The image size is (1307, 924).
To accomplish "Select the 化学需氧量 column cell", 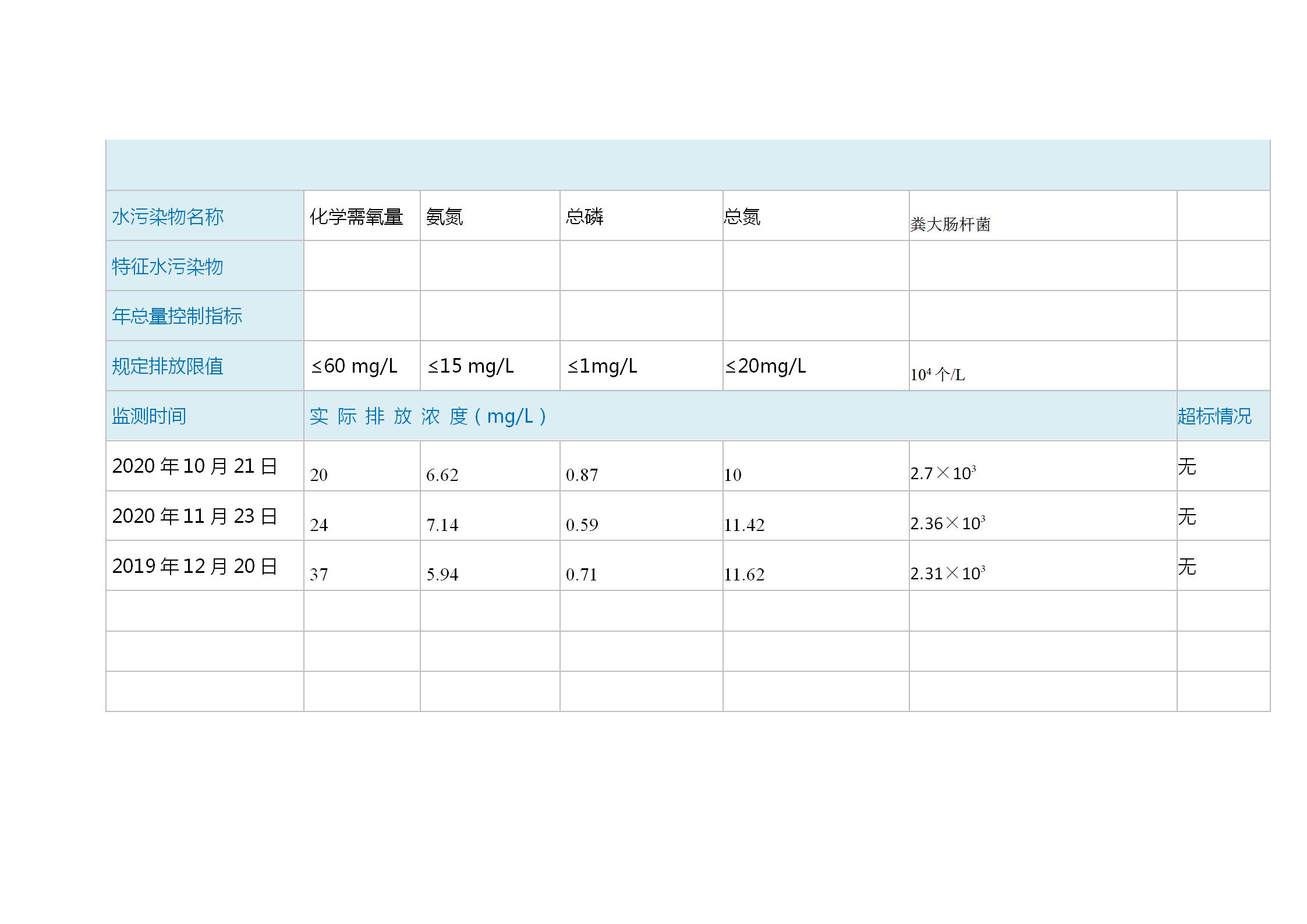I will click(x=356, y=217).
